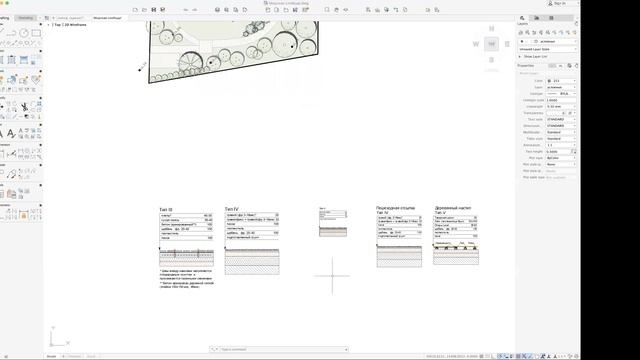Open Multileader style dropdown
The width and height of the screenshot is (640, 360).
point(561,132)
